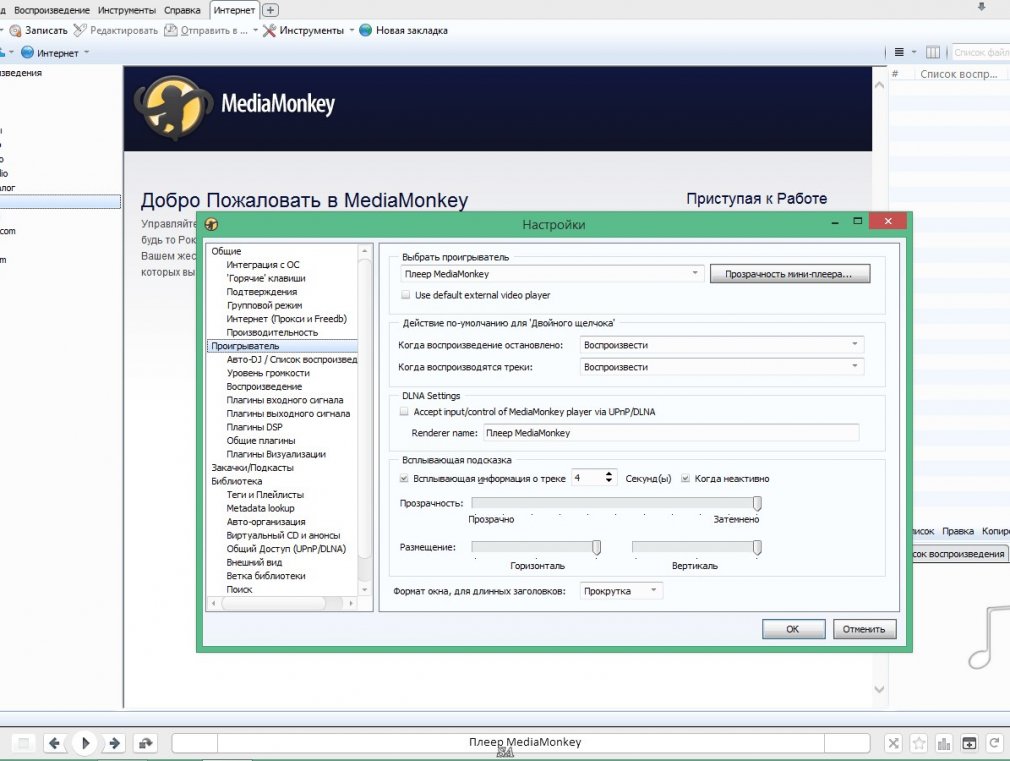
Task: Click the Прозрачность мини-плеера... button
Action: point(790,274)
